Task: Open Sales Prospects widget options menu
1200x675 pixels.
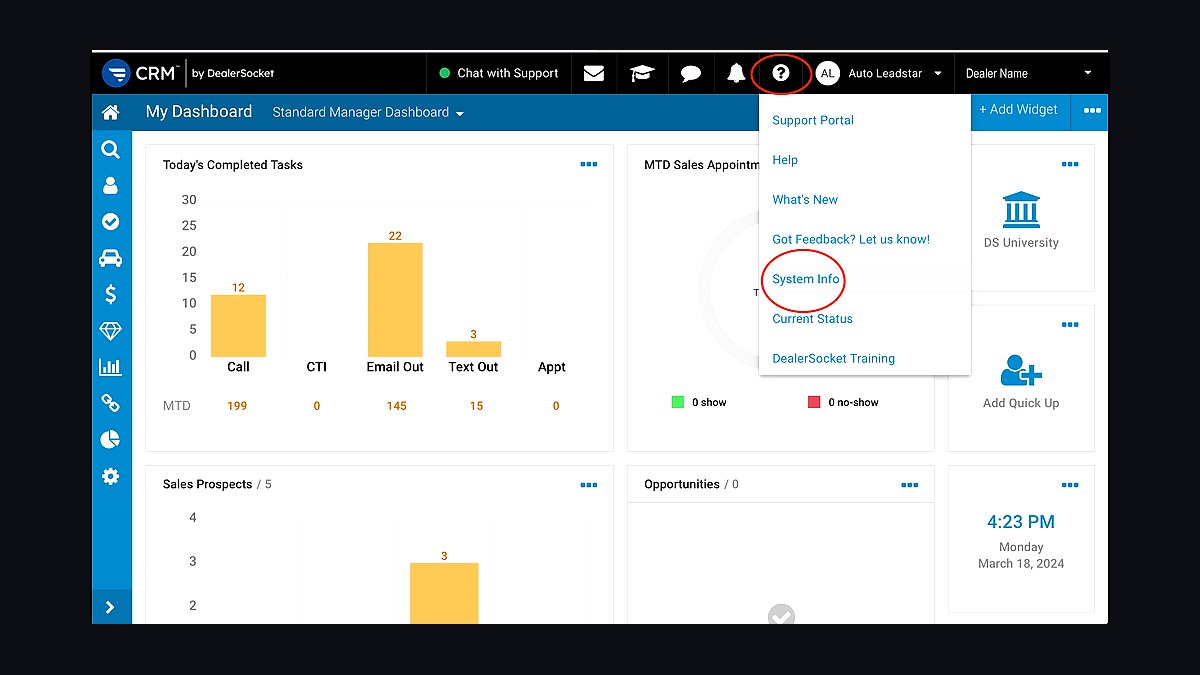Action: pyautogui.click(x=589, y=485)
